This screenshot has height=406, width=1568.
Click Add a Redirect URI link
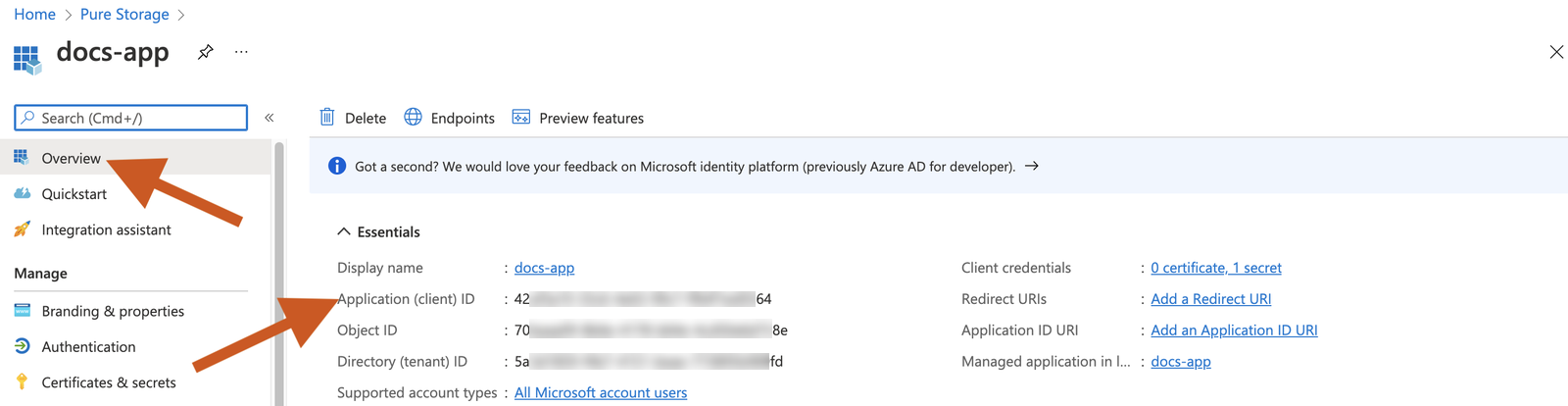1210,299
